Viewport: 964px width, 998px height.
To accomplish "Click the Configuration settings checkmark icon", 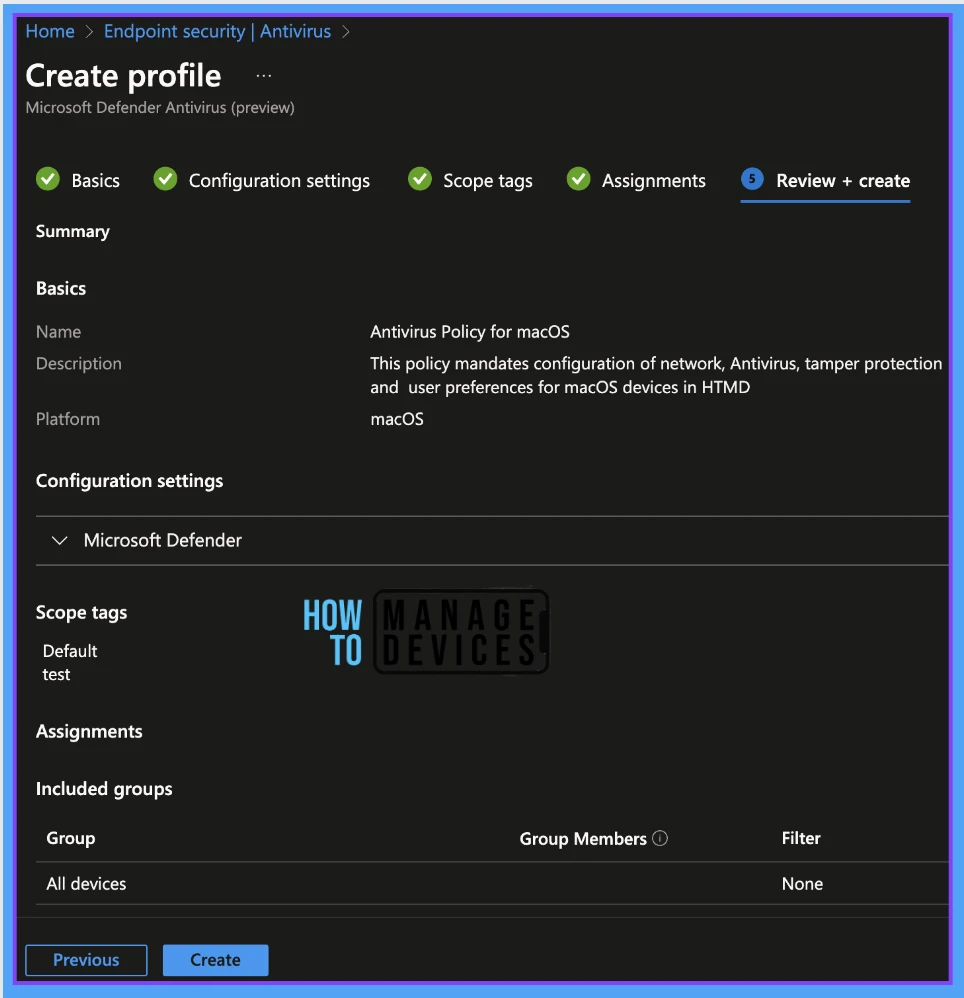I will click(x=165, y=179).
